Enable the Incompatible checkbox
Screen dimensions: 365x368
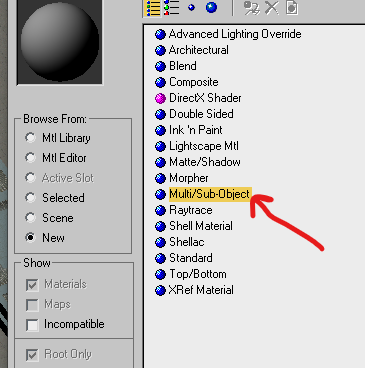point(32,325)
